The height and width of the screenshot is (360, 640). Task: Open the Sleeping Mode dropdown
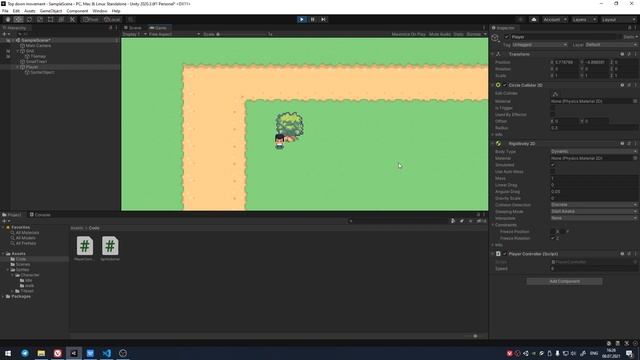coord(594,211)
